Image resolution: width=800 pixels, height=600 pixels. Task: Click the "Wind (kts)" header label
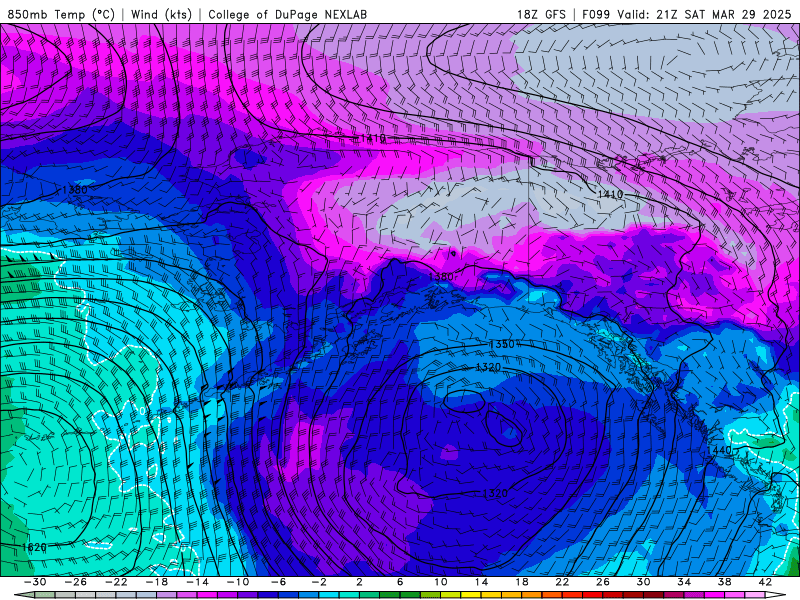(x=161, y=15)
